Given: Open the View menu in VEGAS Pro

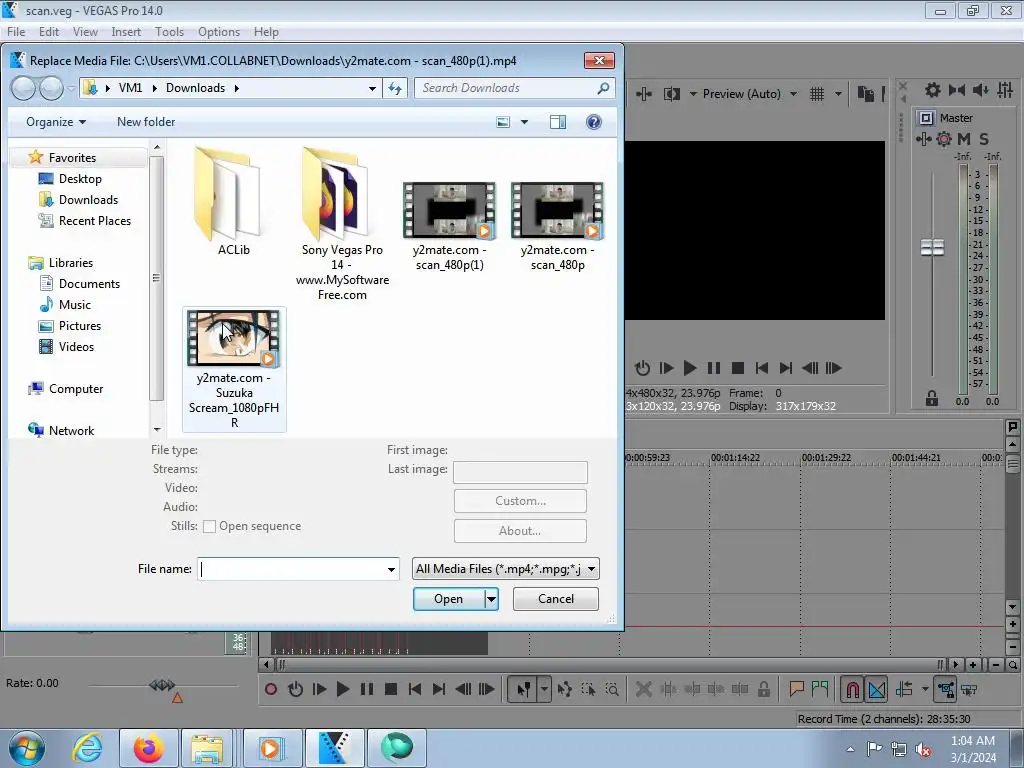Looking at the screenshot, I should coord(85,32).
